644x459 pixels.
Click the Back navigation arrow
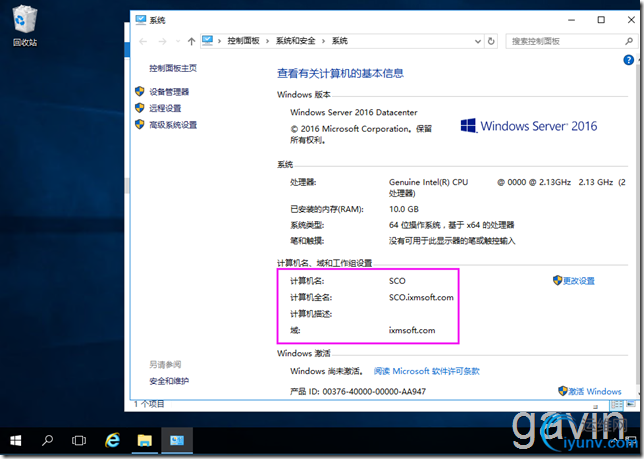point(143,41)
